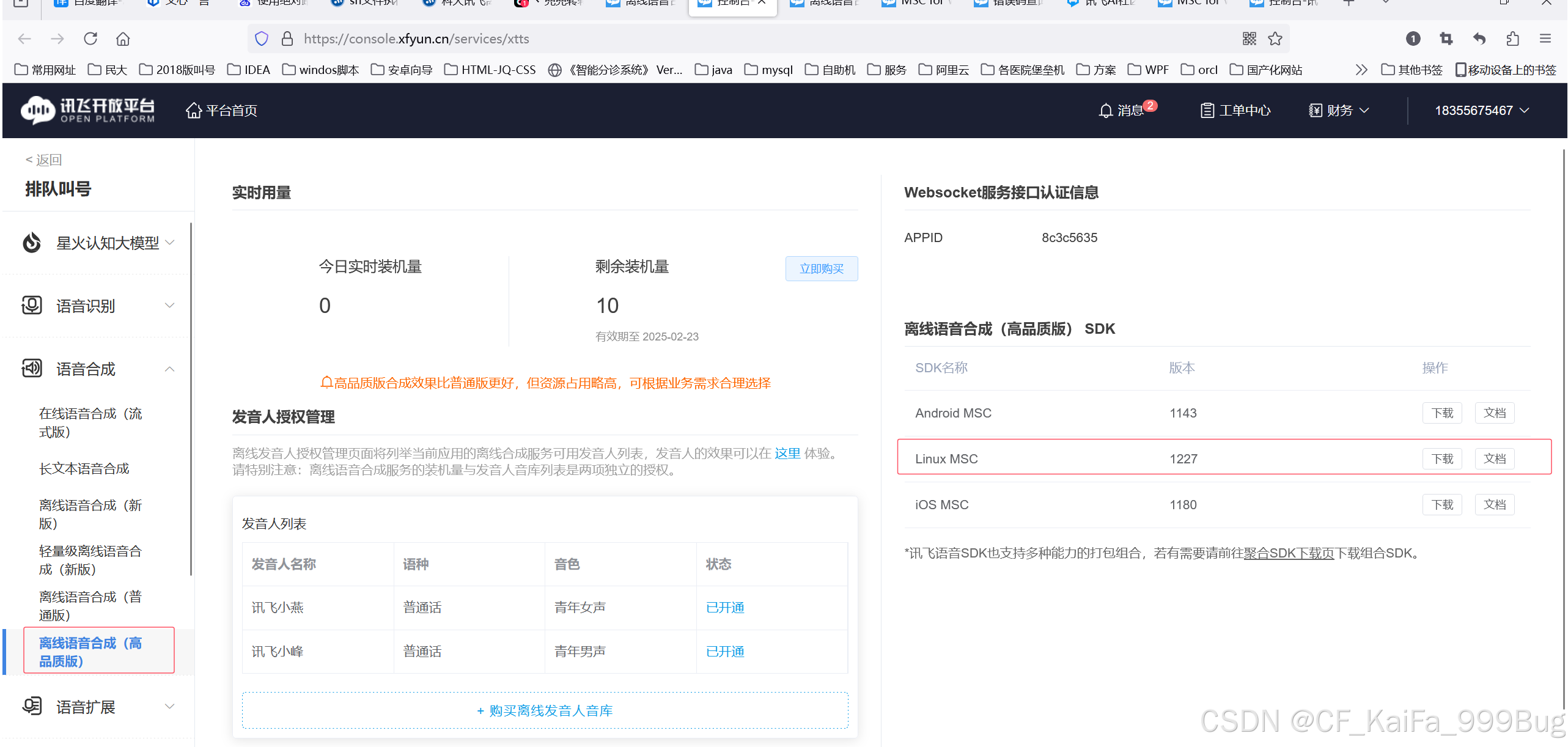Click 这里 experience link
Image resolution: width=1568 pixels, height=747 pixels.
click(787, 453)
